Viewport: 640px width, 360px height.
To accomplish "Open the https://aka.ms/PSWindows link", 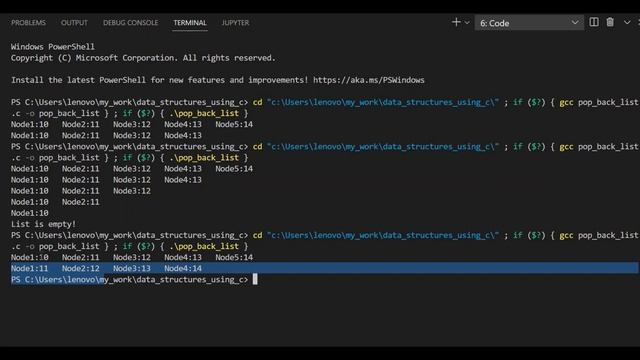I will click(x=369, y=80).
